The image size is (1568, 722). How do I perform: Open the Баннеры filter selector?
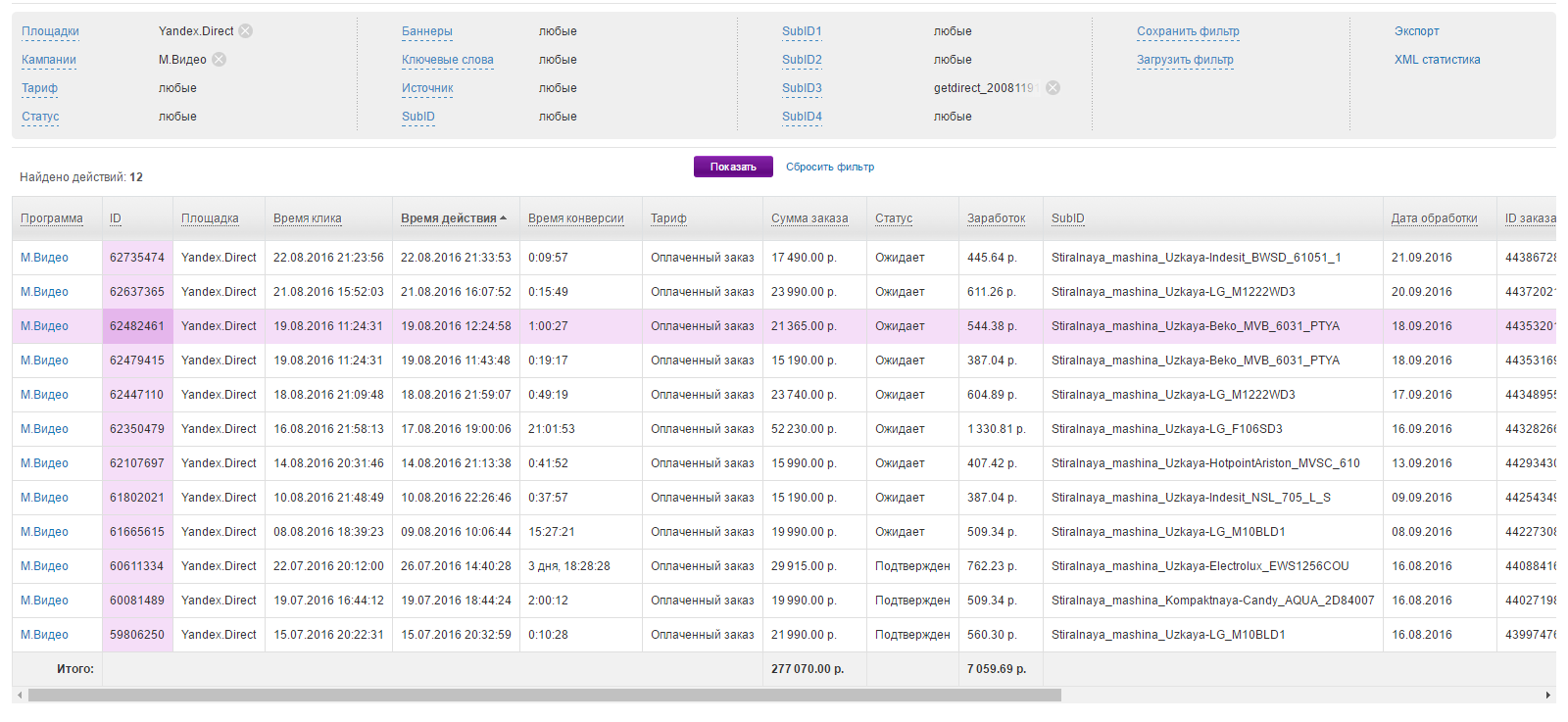point(427,31)
